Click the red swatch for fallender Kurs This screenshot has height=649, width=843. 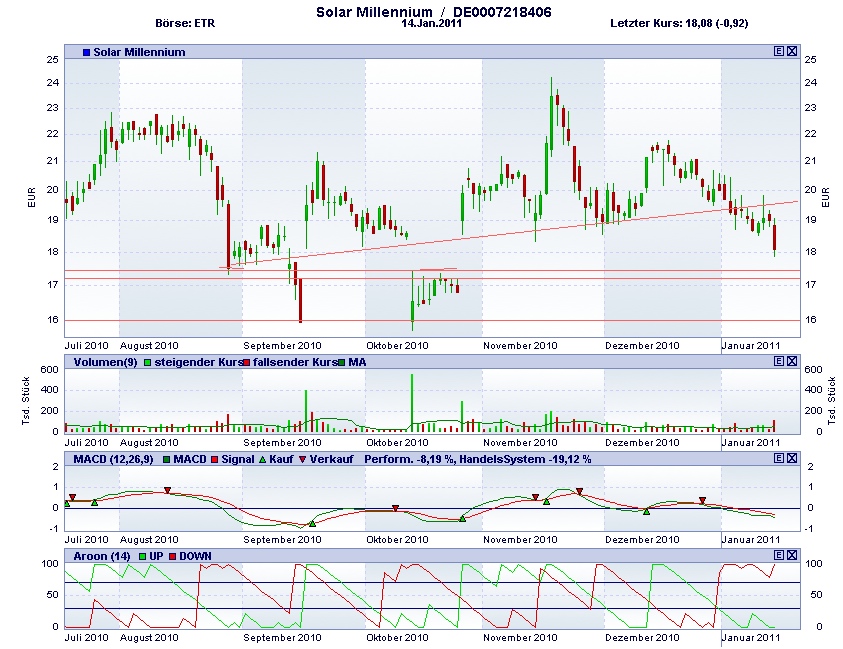[x=247, y=362]
